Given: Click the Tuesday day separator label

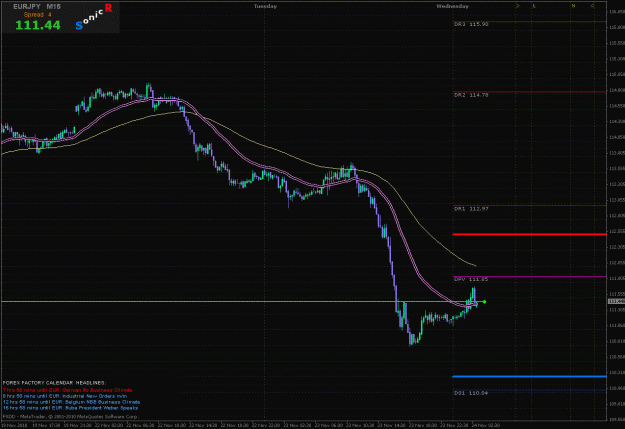Looking at the screenshot, I should [x=265, y=6].
